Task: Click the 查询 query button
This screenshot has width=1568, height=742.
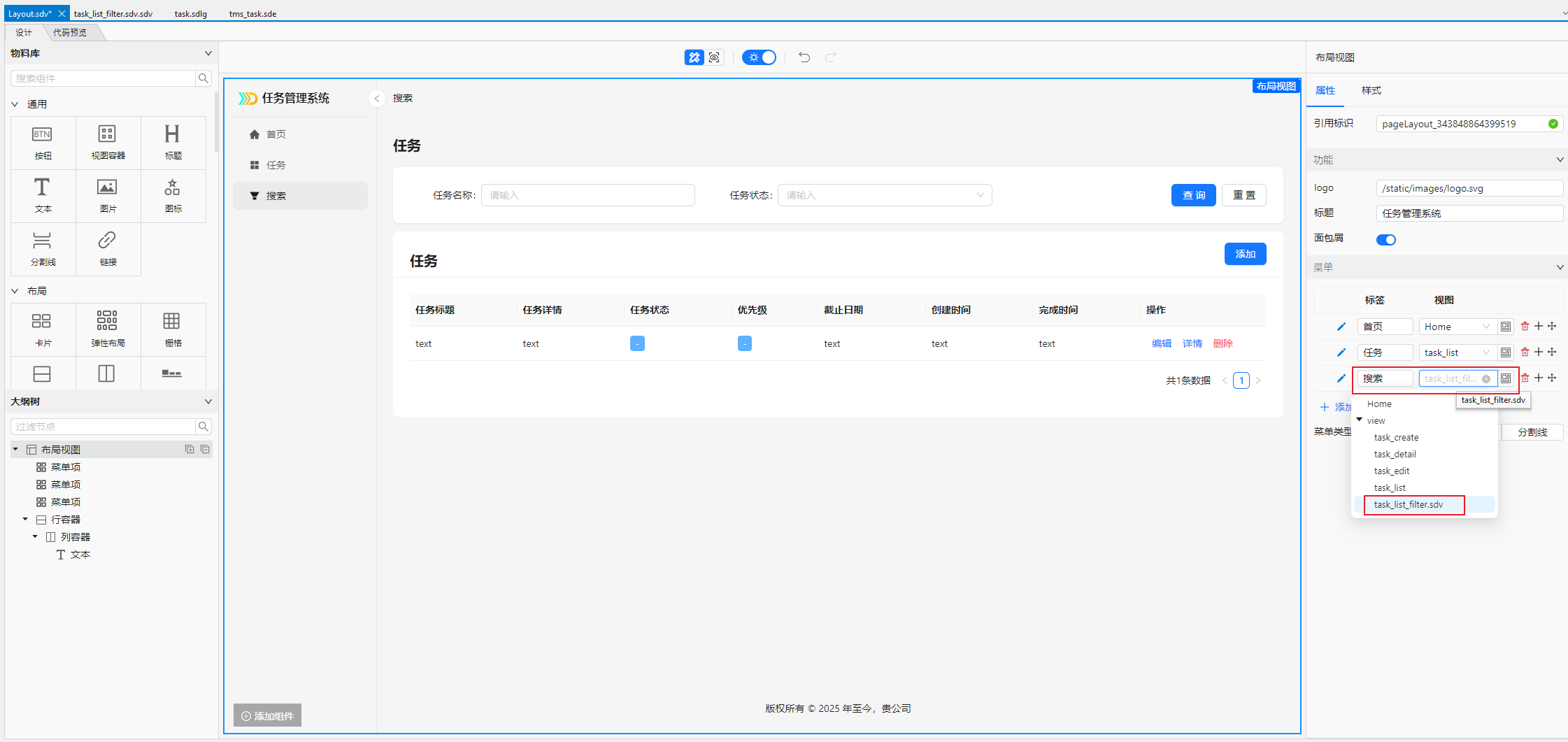Action: 1194,195
